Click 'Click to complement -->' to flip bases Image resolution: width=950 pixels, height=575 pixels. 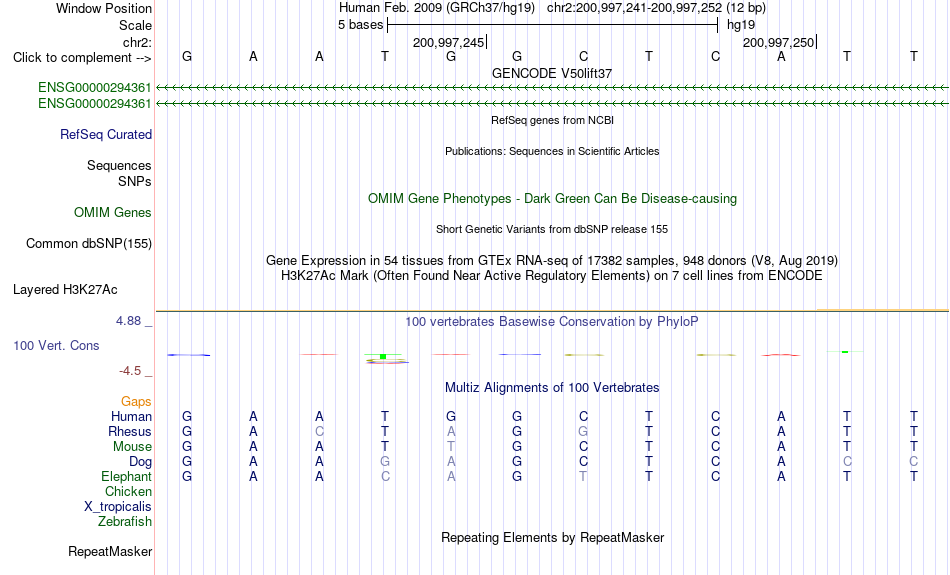coord(82,58)
